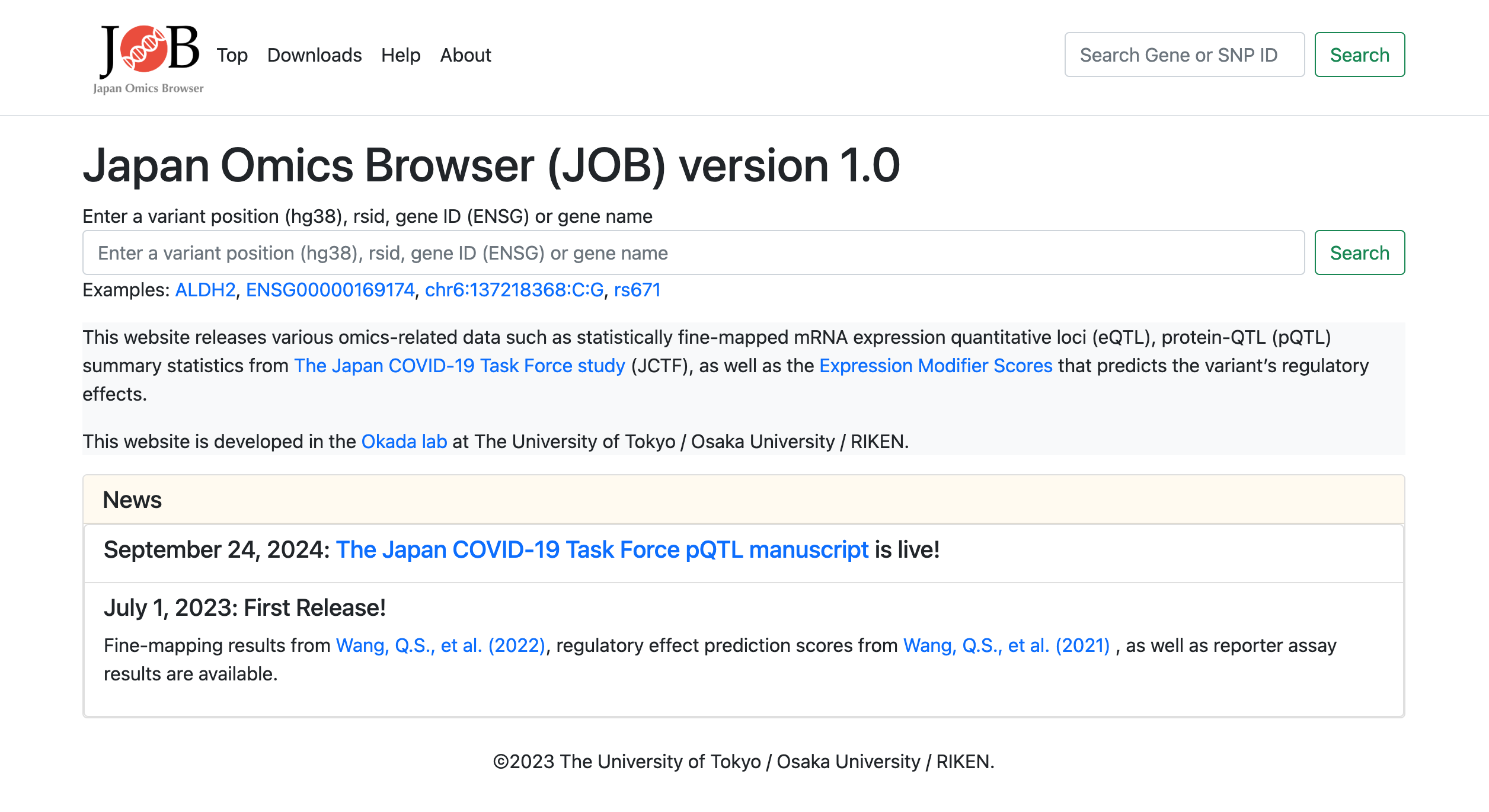
Task: Select the ALDH2 example link
Action: pyautogui.click(x=205, y=290)
